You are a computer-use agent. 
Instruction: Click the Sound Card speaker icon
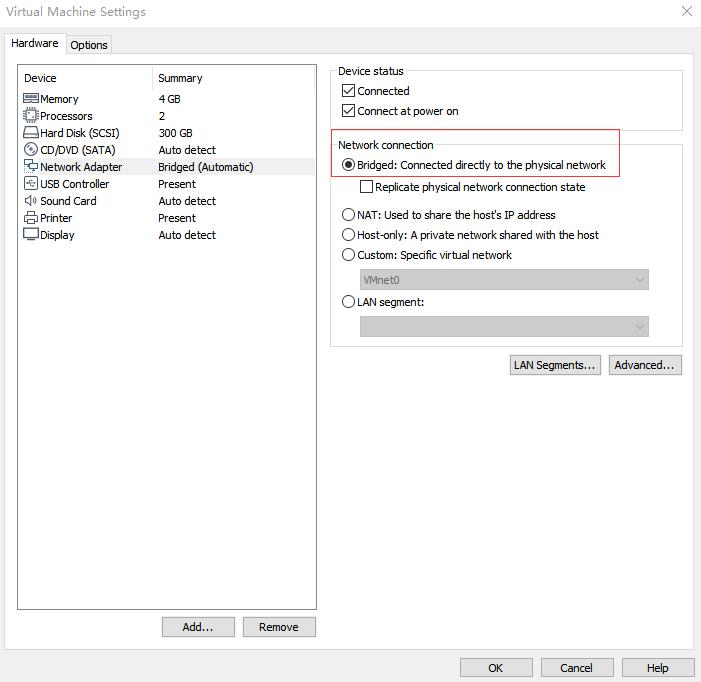point(30,200)
